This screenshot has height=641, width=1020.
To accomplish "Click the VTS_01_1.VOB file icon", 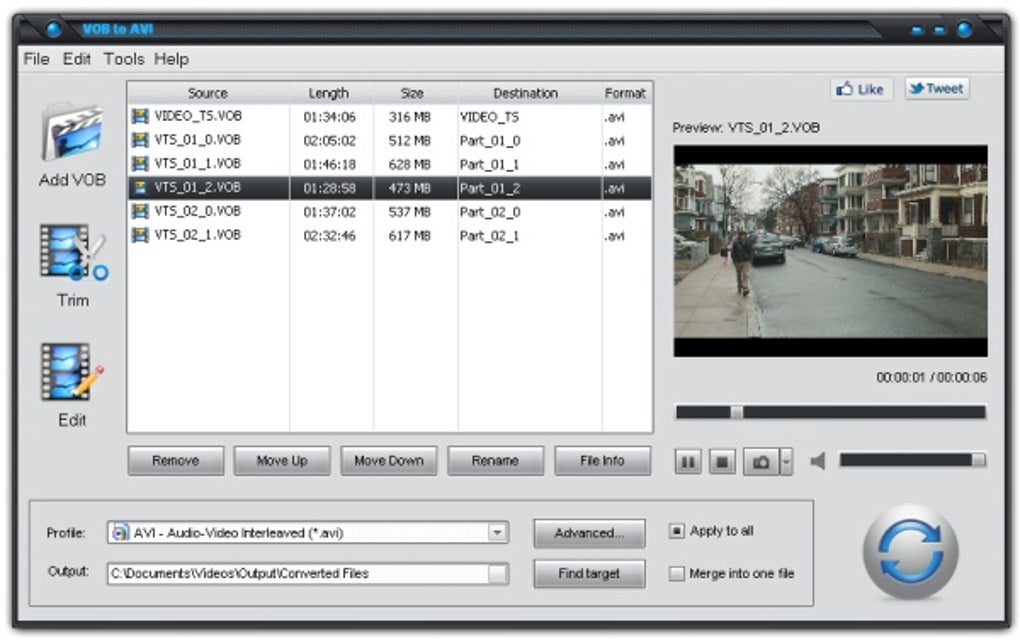I will [140, 164].
